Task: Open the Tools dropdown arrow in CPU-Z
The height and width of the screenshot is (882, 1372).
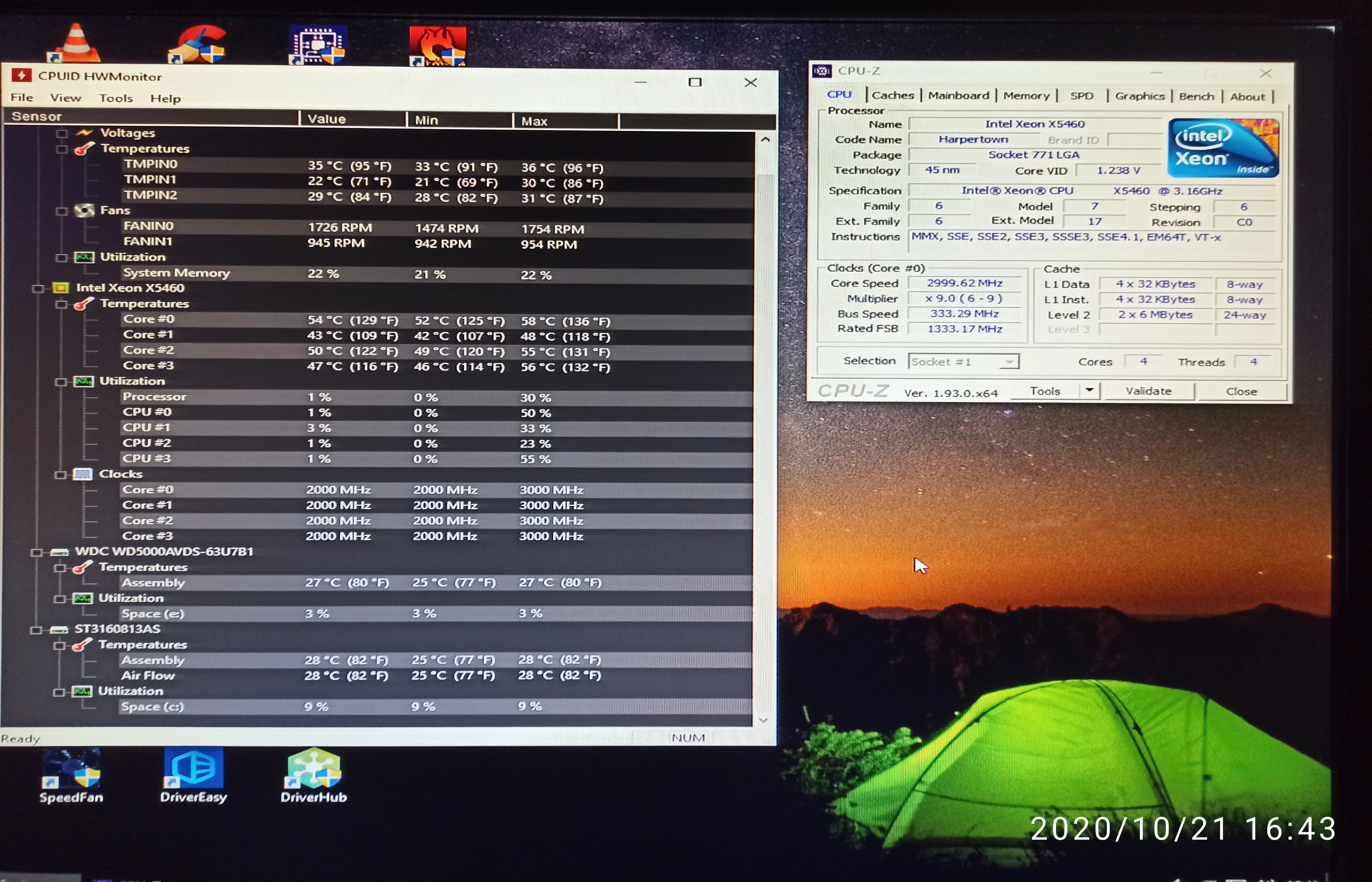Action: click(1089, 391)
